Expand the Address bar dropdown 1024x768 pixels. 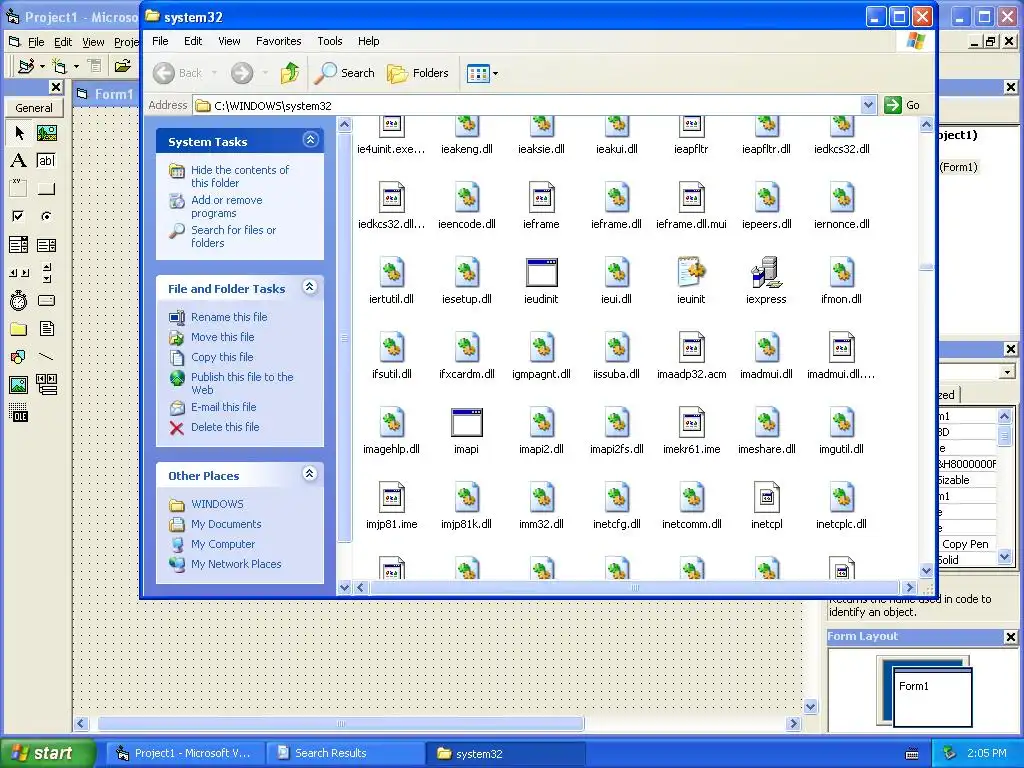tap(868, 105)
